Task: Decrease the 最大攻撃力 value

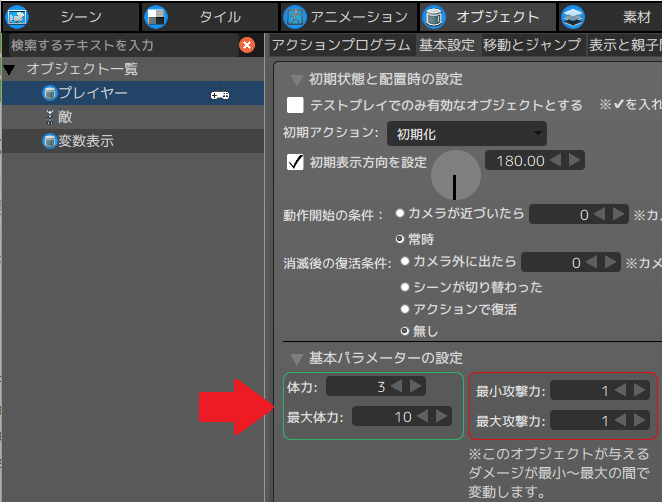Action: coord(620,420)
